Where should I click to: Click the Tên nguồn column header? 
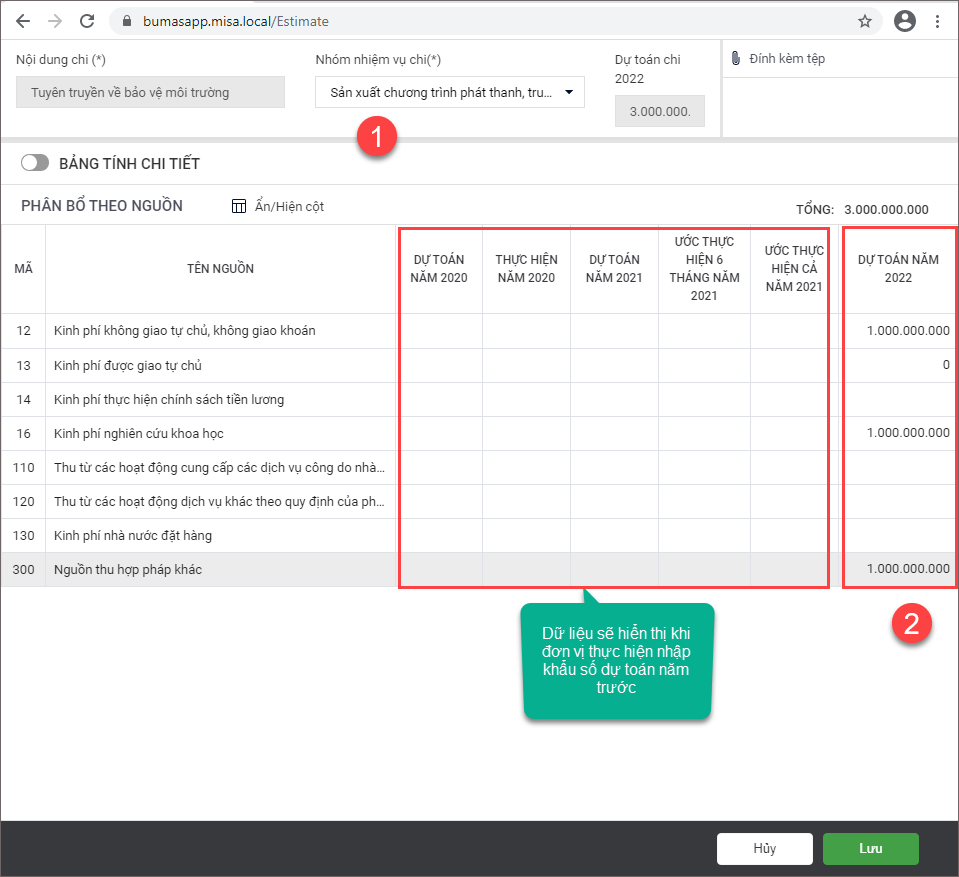click(220, 268)
